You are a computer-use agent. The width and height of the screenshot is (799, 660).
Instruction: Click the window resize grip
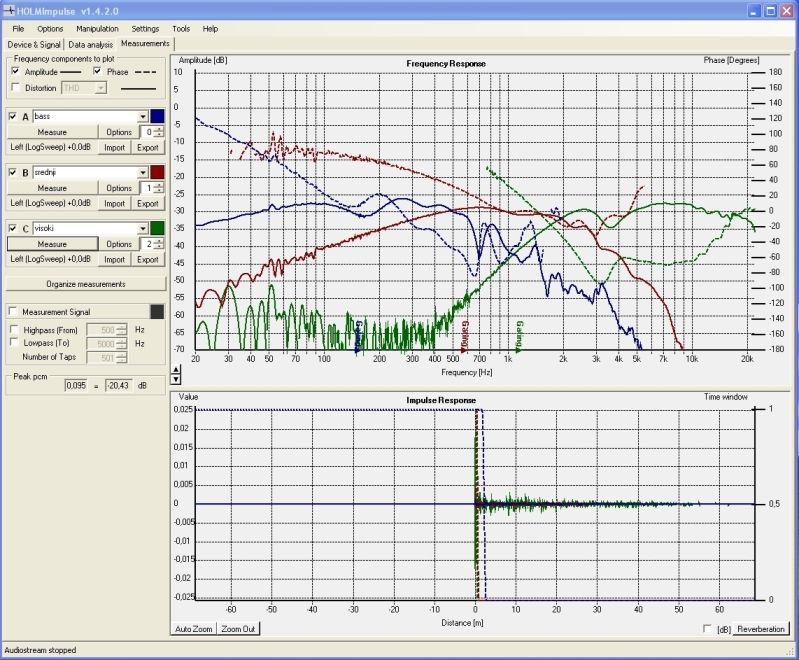click(791, 652)
